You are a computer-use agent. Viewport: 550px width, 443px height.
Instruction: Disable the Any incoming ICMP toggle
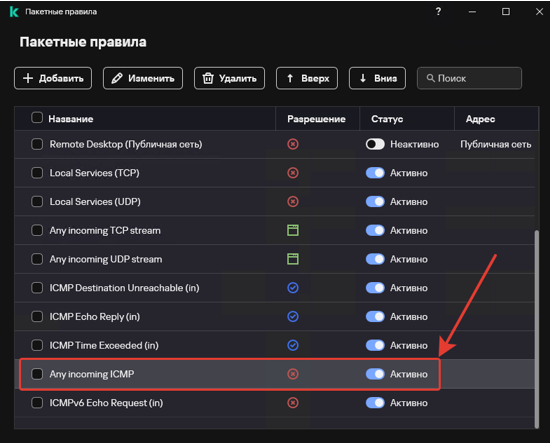pos(375,374)
